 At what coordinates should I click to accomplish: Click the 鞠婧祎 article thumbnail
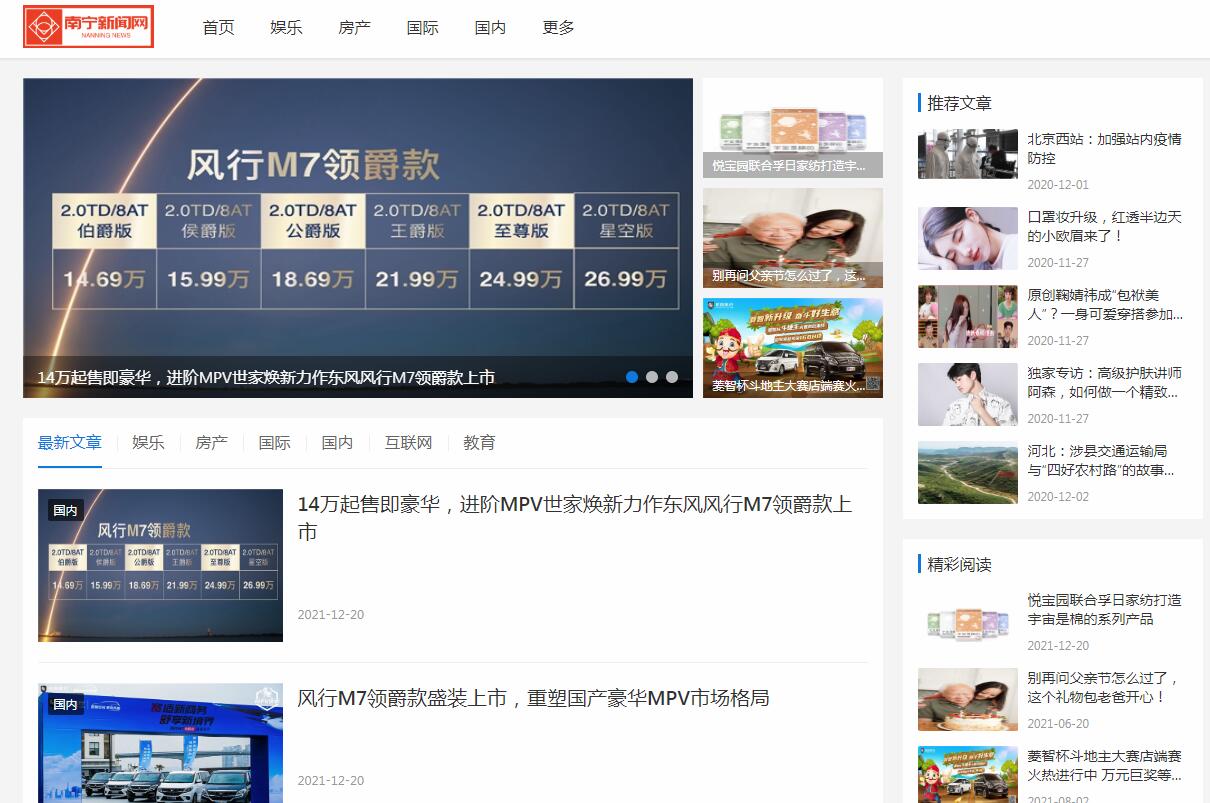[968, 316]
